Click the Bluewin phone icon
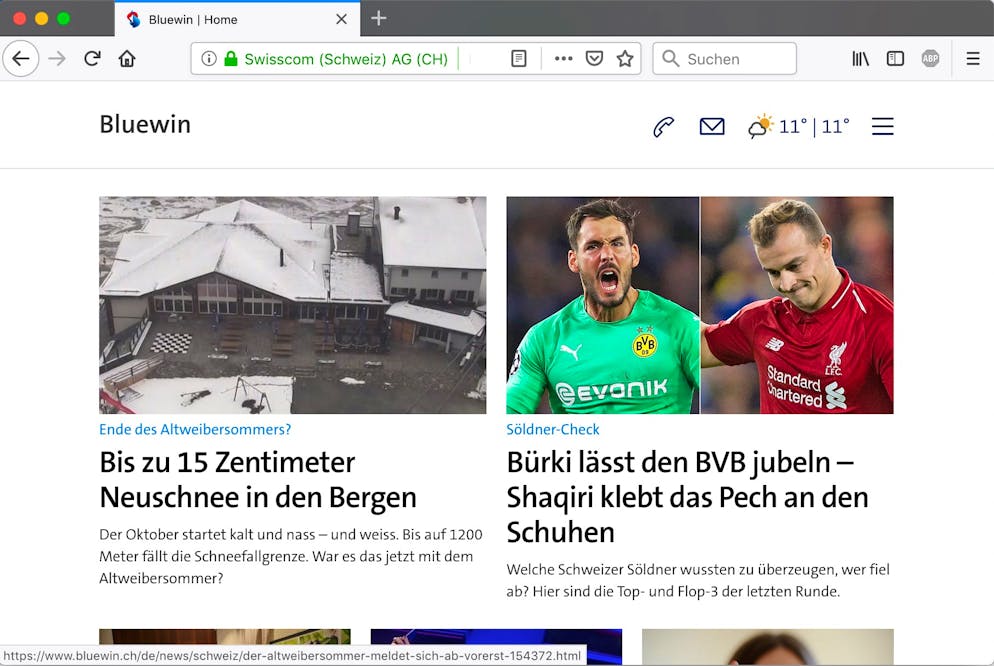994x666 pixels. (x=663, y=127)
